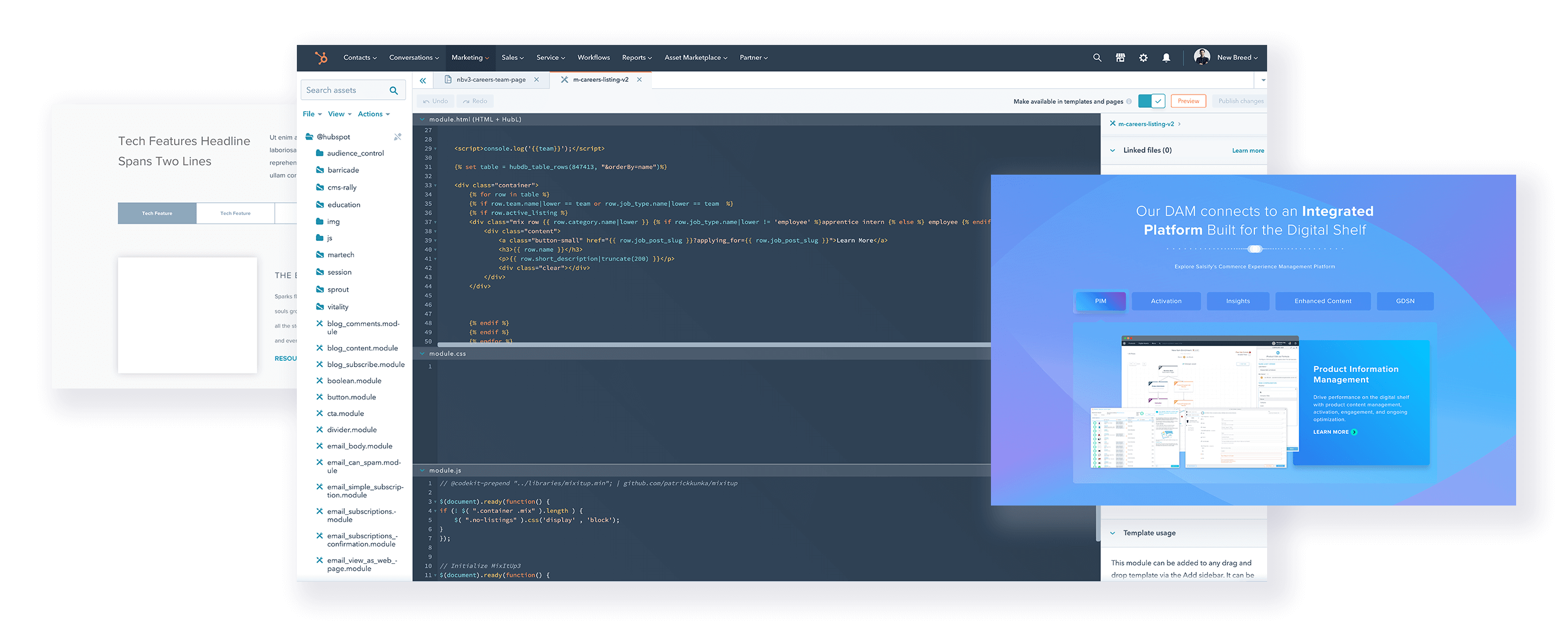This screenshot has width=1568, height=626.
Task: Open the Contacts menu
Action: pos(360,58)
